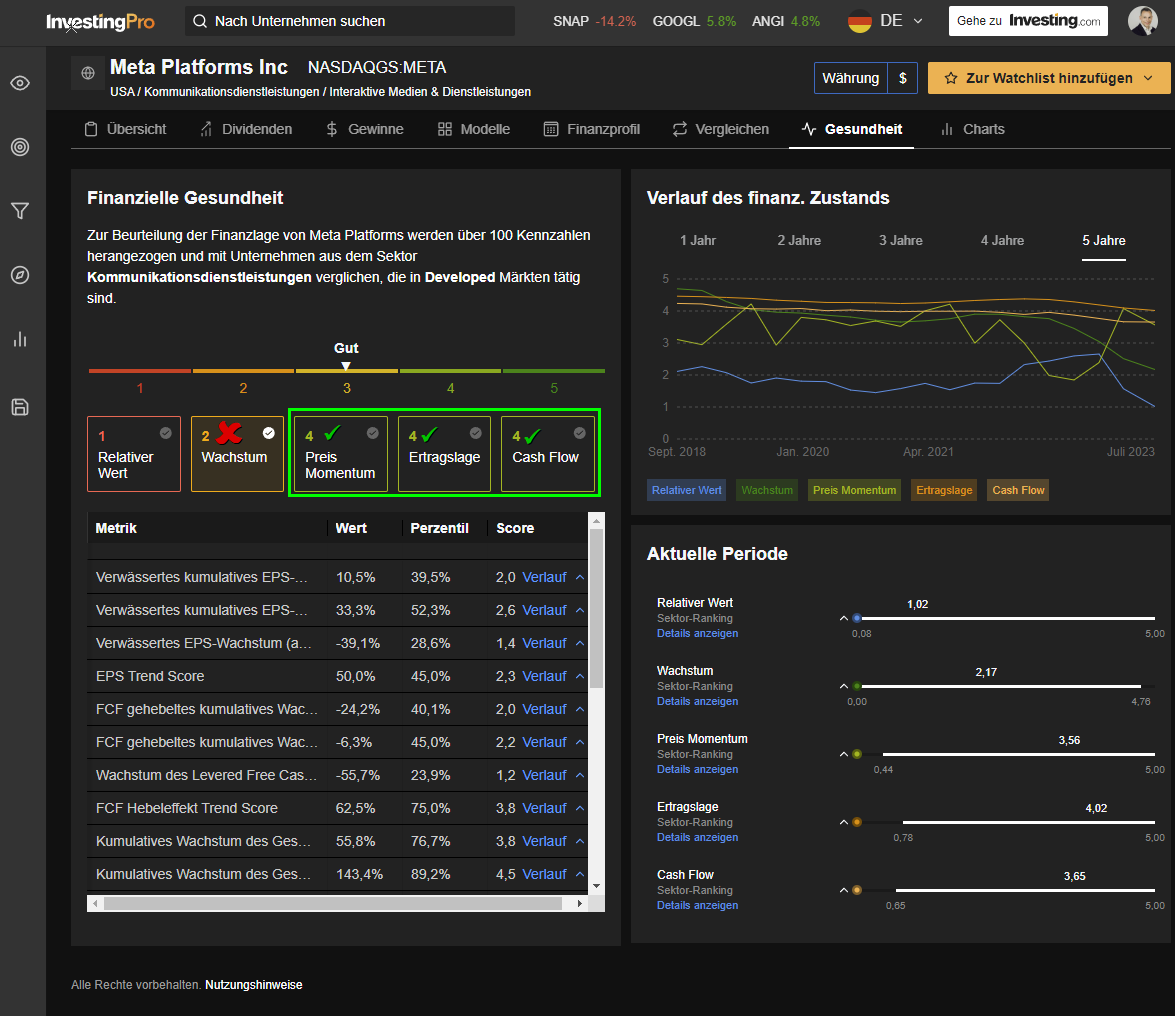Viewport: 1175px width, 1016px height.
Task: Toggle Wachstum chart legend series
Action: click(767, 490)
